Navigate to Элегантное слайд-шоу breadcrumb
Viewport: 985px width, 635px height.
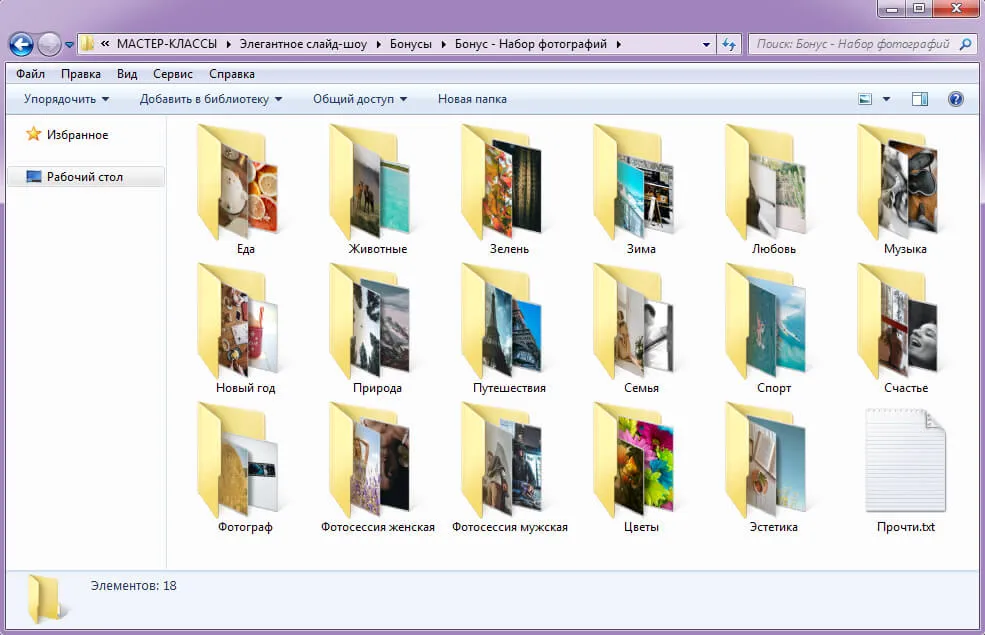click(303, 45)
